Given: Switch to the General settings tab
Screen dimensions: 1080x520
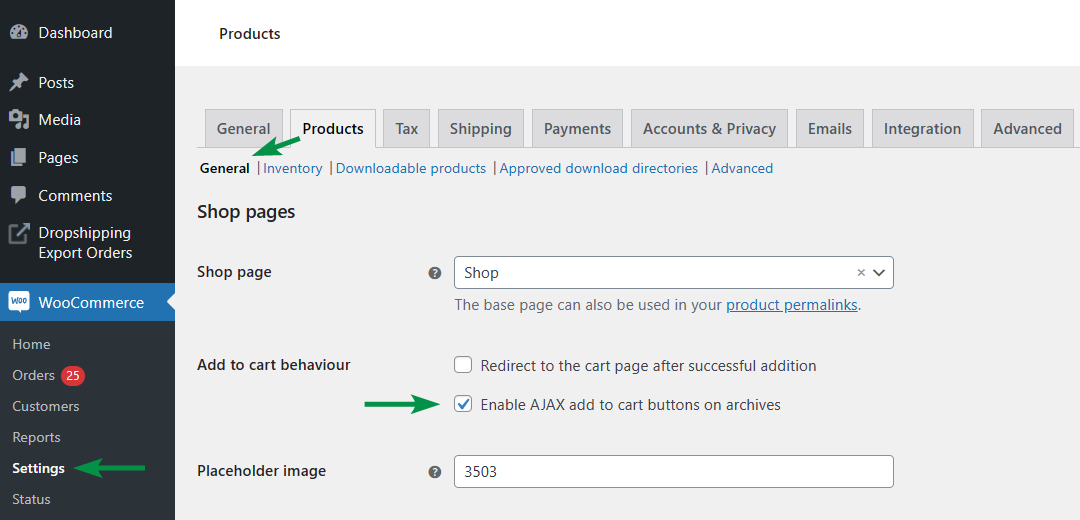Looking at the screenshot, I should click(x=244, y=129).
